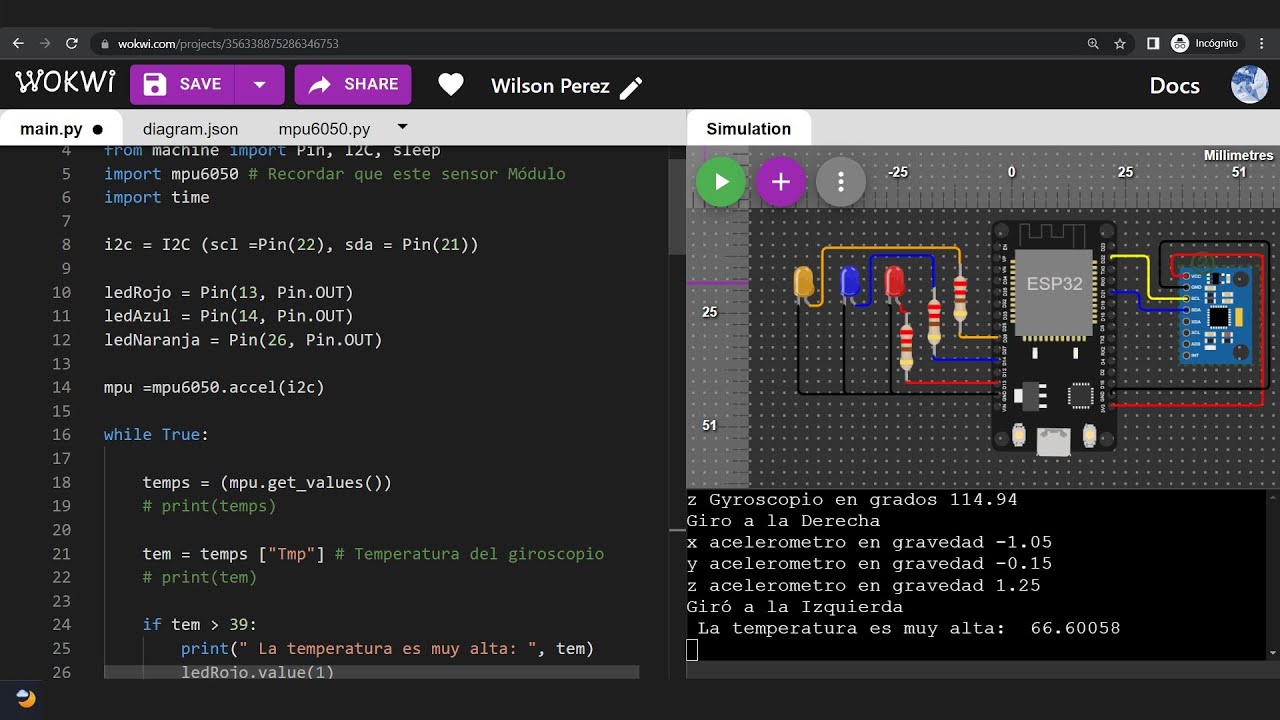The width and height of the screenshot is (1280, 720).
Task: Select the resistor nearest the ESP32
Action: tap(960, 298)
